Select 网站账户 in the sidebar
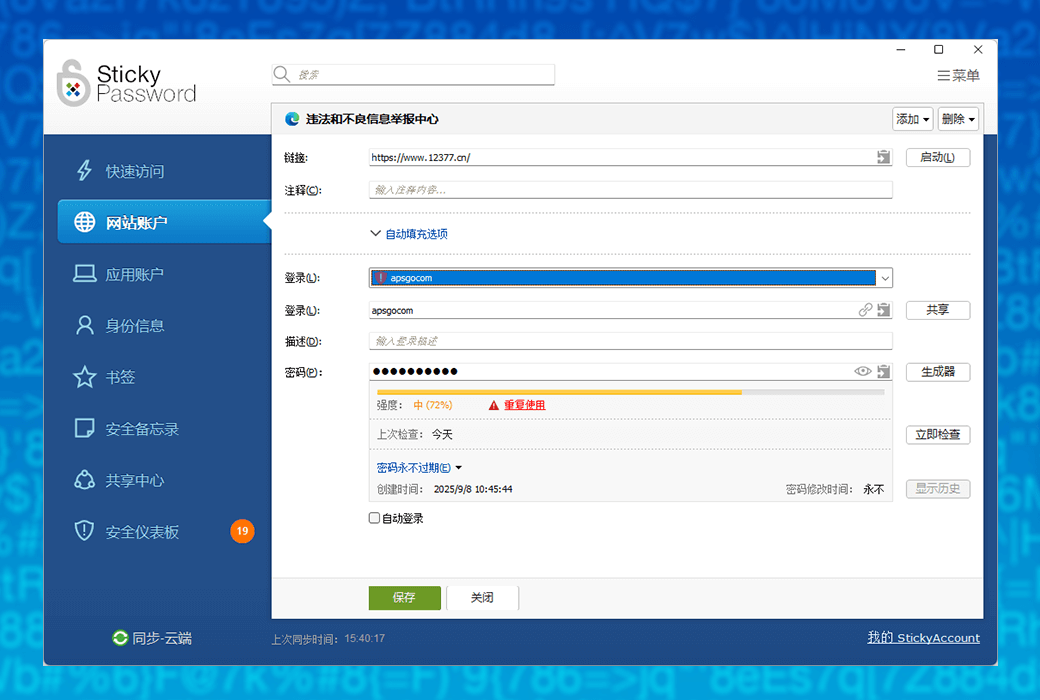This screenshot has height=700, width=1040. tap(164, 222)
